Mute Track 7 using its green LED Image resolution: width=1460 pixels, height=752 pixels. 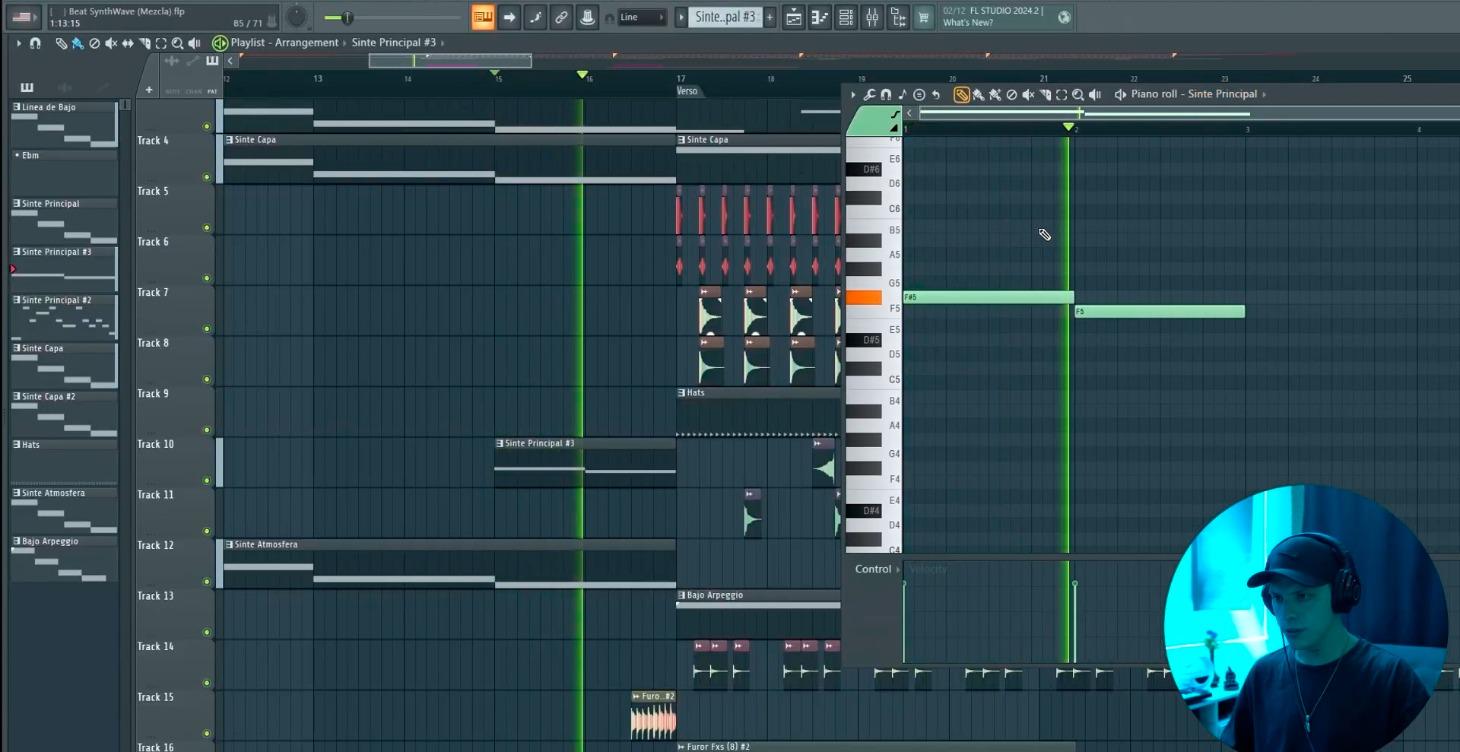207,328
